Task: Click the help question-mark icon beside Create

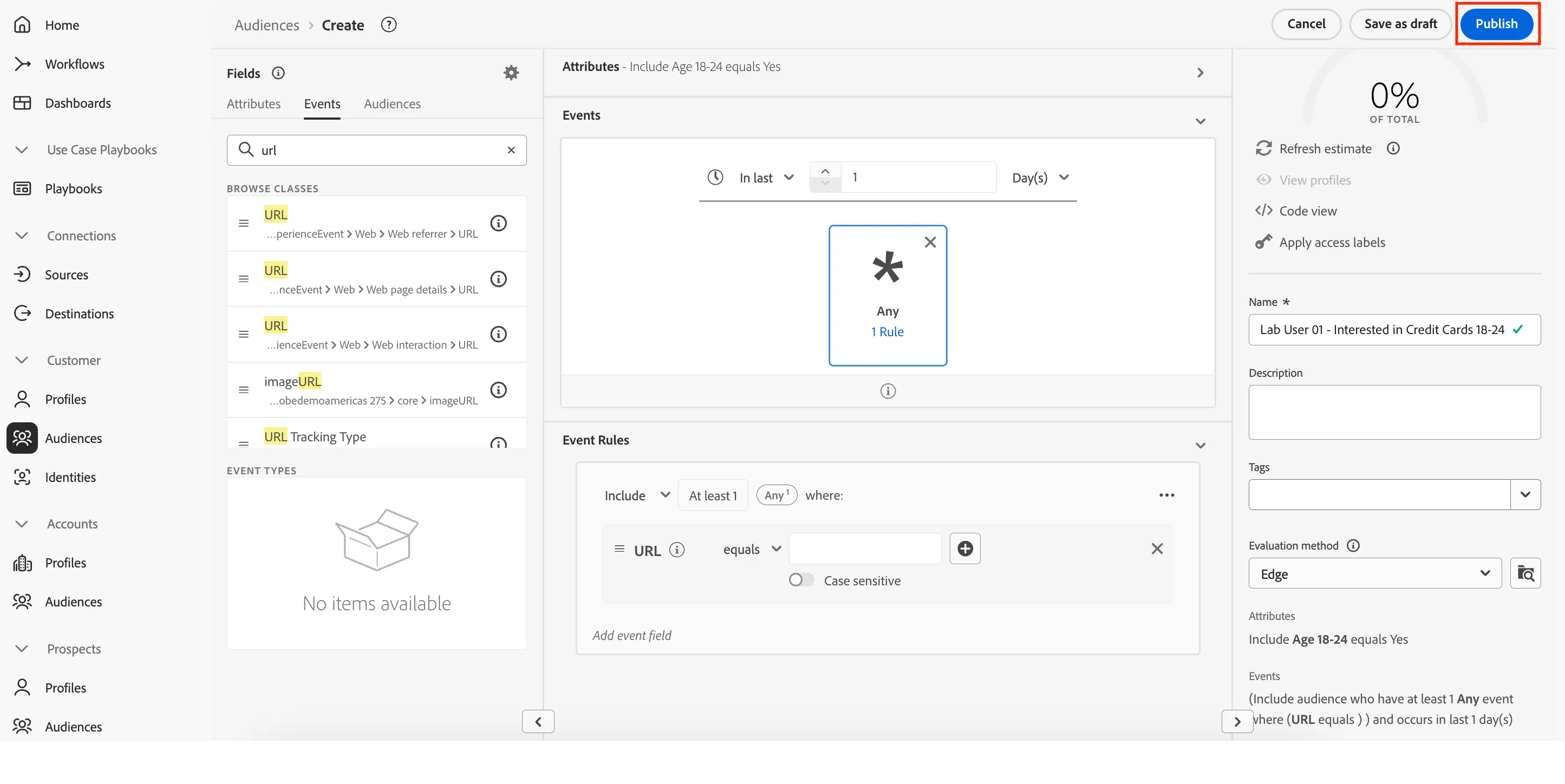Action: [389, 25]
